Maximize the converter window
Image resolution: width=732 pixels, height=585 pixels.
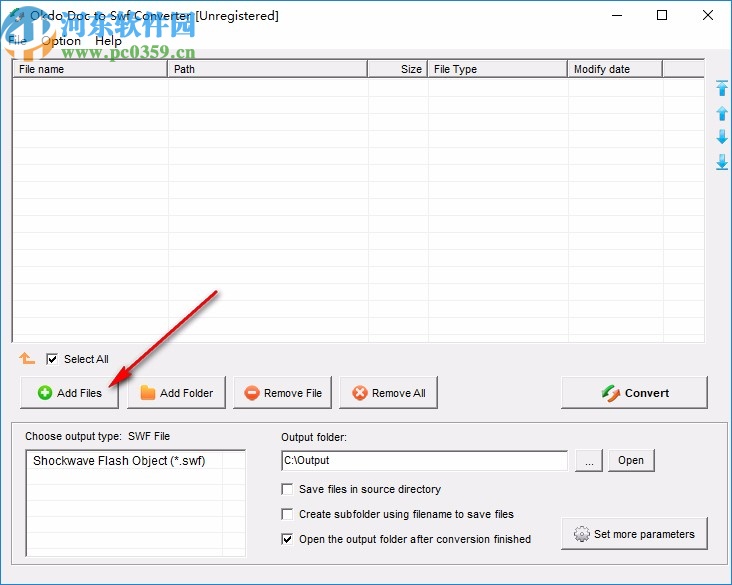click(x=662, y=15)
